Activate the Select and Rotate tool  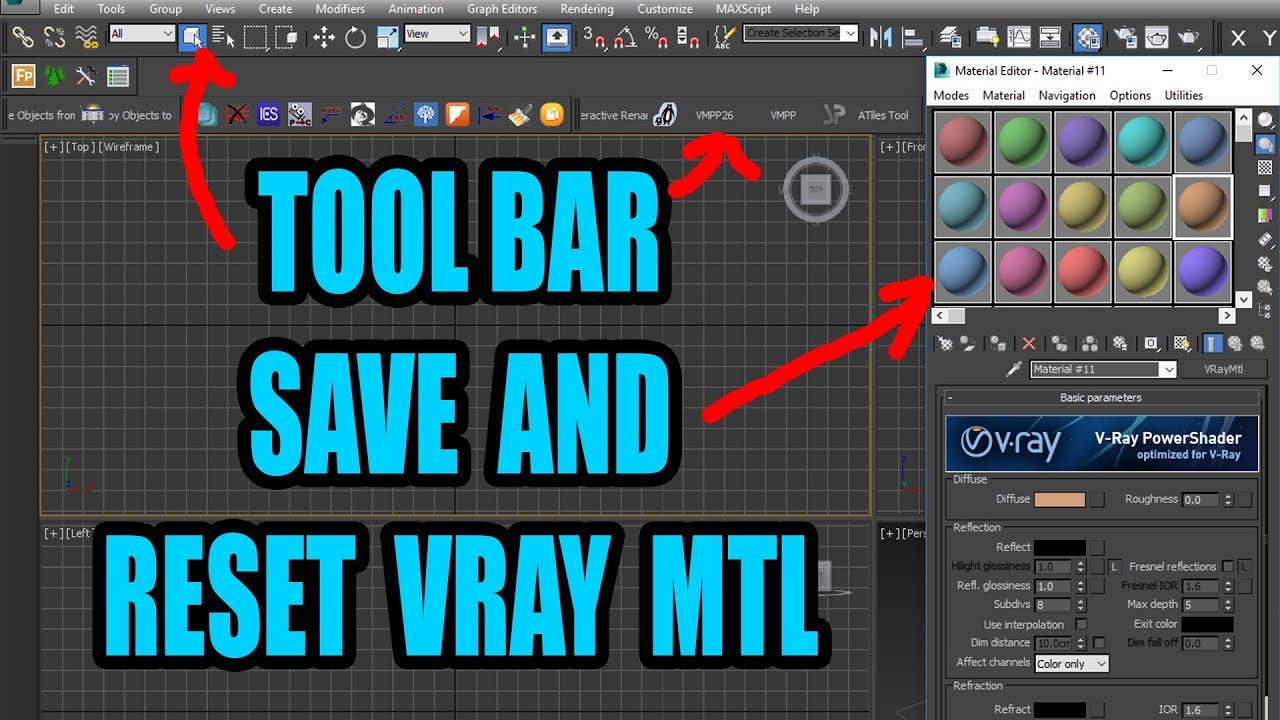pyautogui.click(x=355, y=38)
